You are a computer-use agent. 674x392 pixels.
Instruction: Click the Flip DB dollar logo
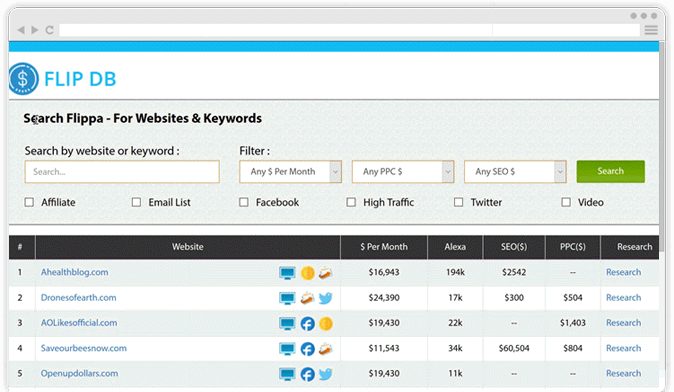23,79
